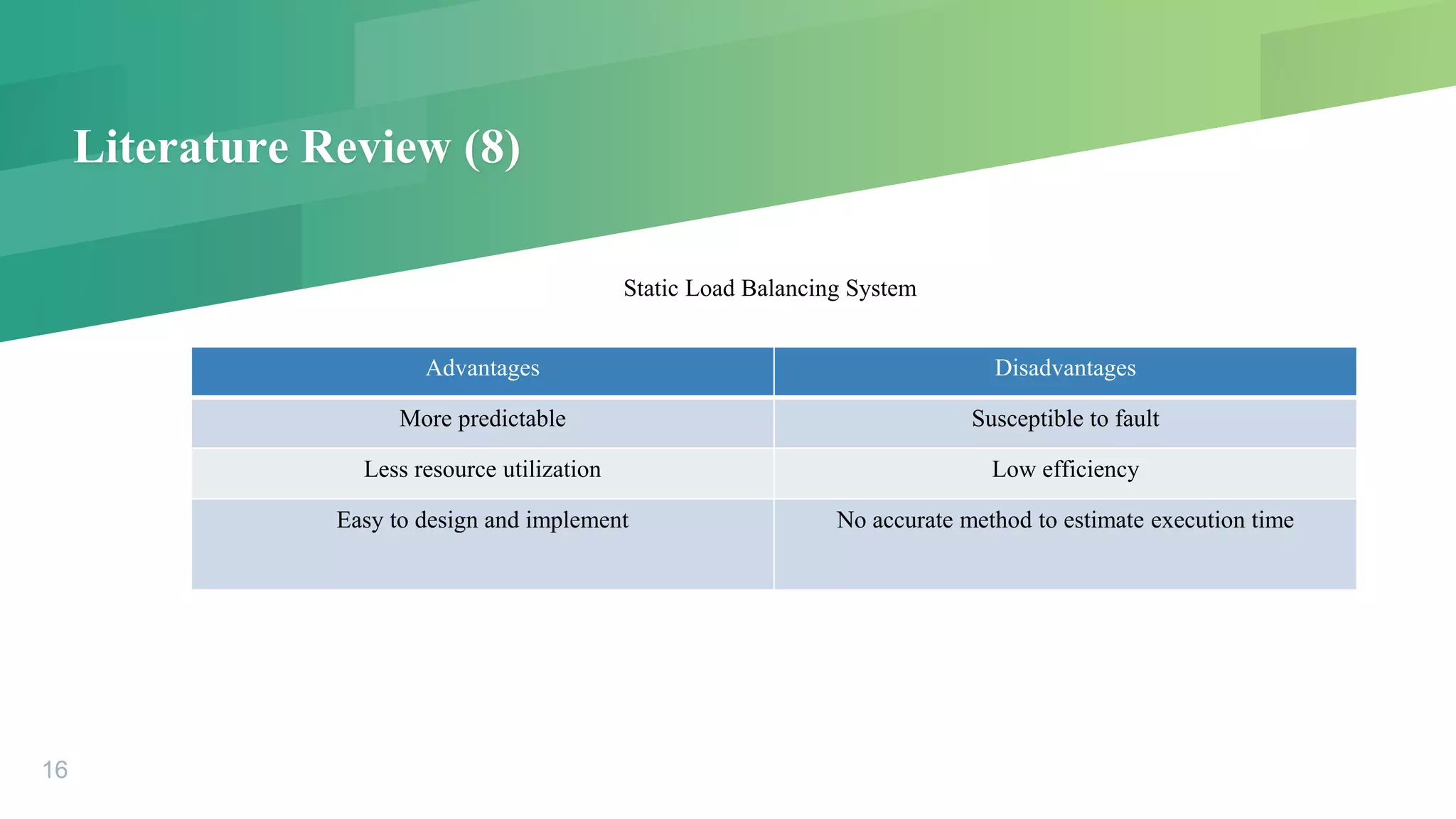This screenshot has width=1456, height=819.
Task: Click the Disadvantages column header
Action: [1065, 371]
